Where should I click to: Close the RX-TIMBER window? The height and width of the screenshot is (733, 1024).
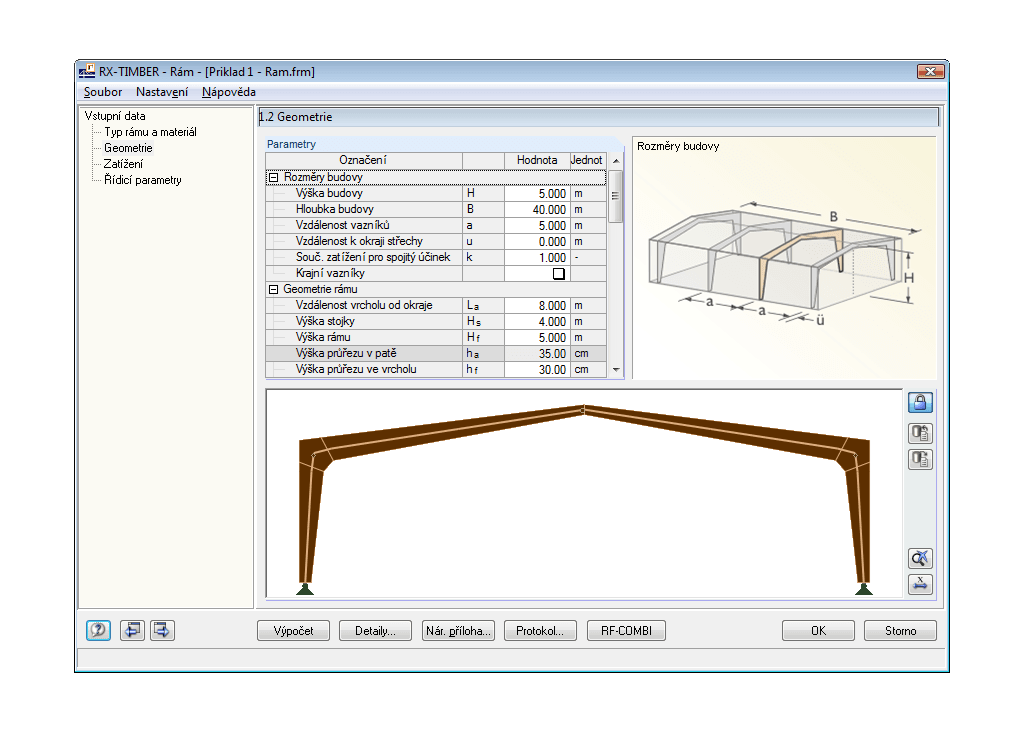click(930, 71)
